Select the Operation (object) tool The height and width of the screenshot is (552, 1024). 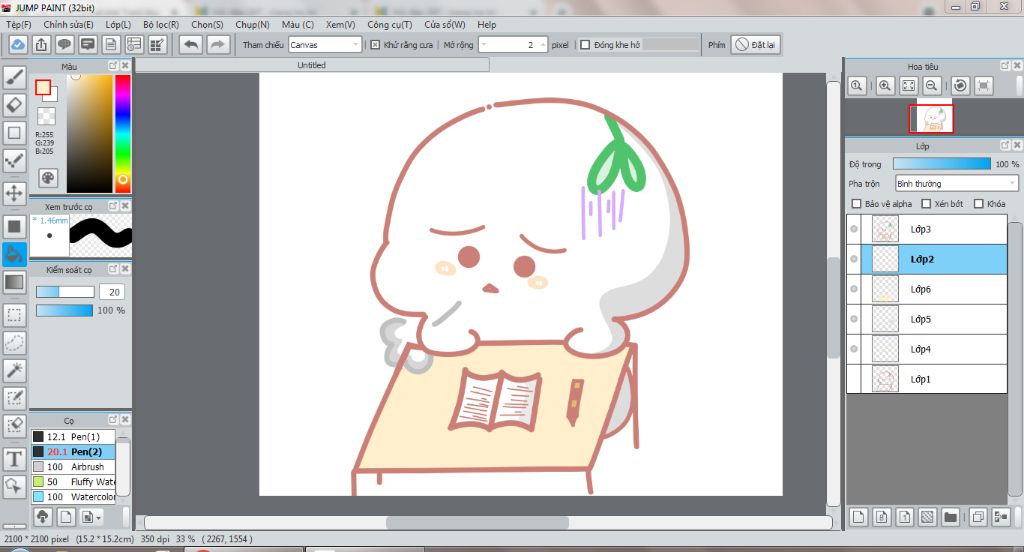(x=14, y=486)
